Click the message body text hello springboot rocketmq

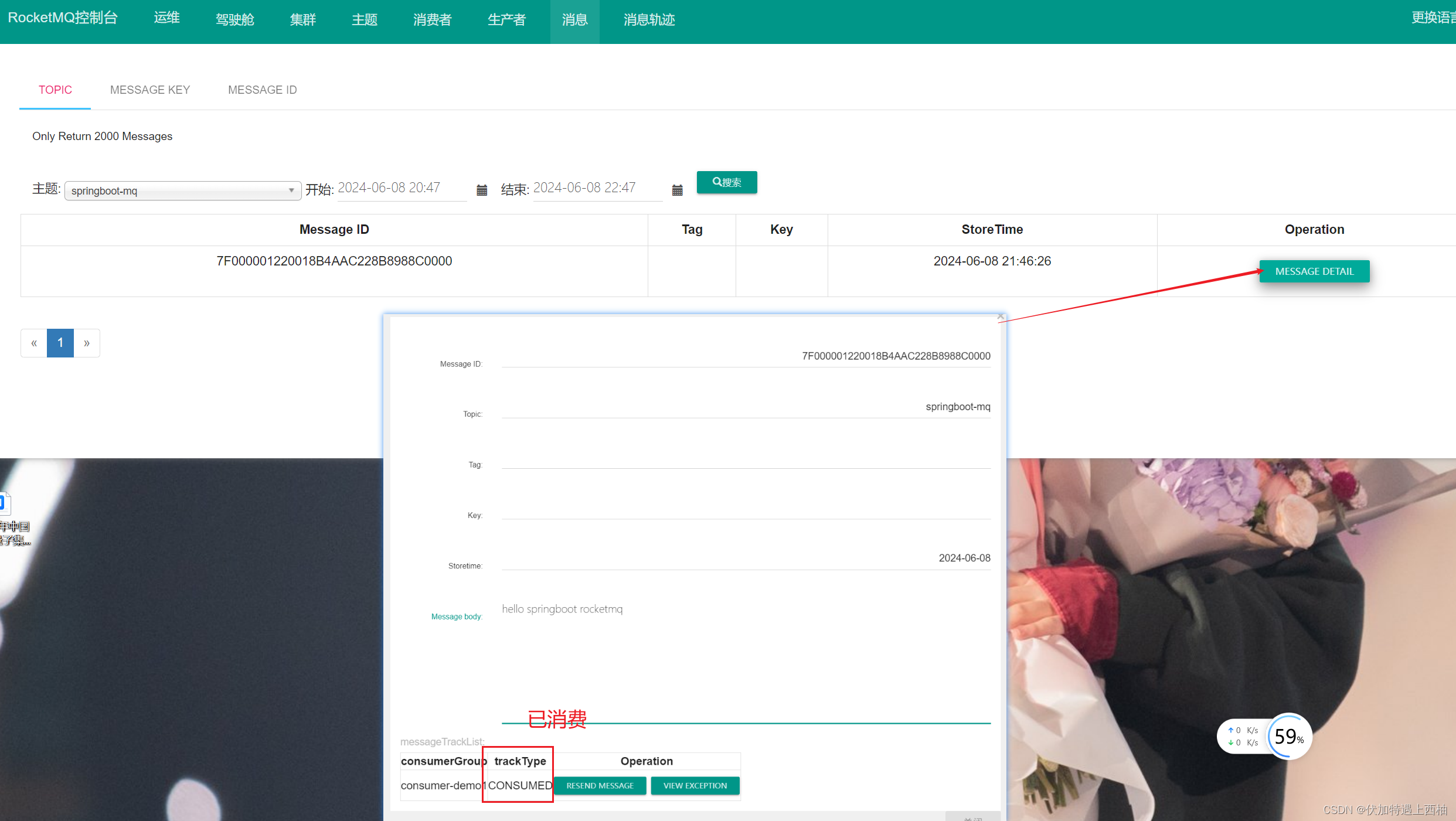562,609
